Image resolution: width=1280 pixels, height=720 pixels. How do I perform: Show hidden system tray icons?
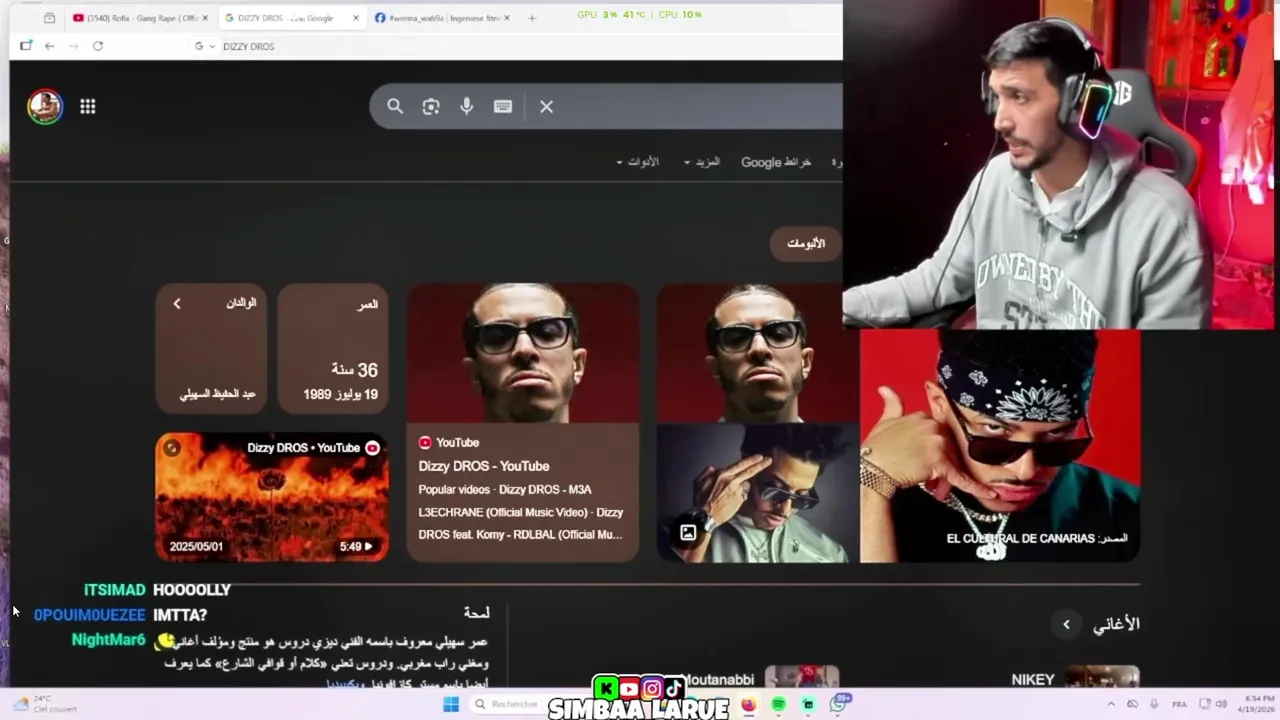tap(1110, 704)
